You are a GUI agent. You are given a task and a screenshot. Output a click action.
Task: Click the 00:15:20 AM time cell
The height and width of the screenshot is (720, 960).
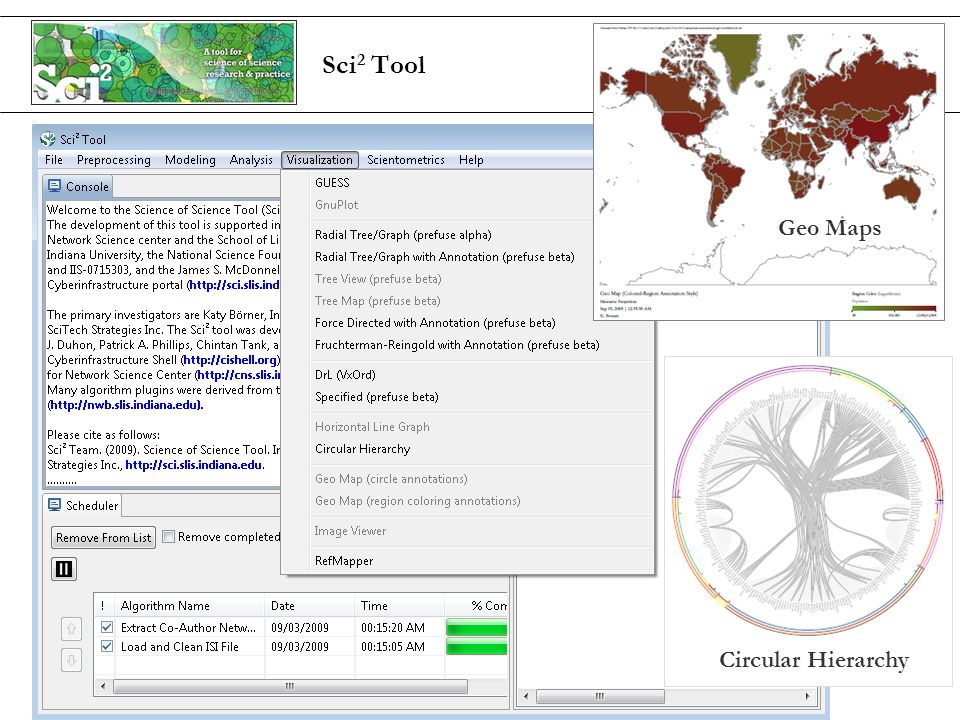(392, 628)
